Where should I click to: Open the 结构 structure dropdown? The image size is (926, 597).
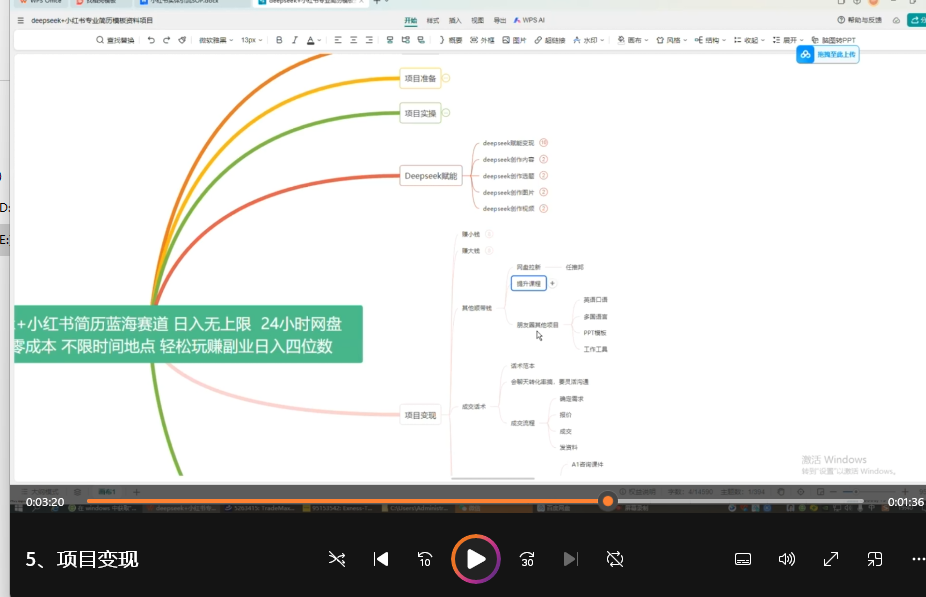710,40
